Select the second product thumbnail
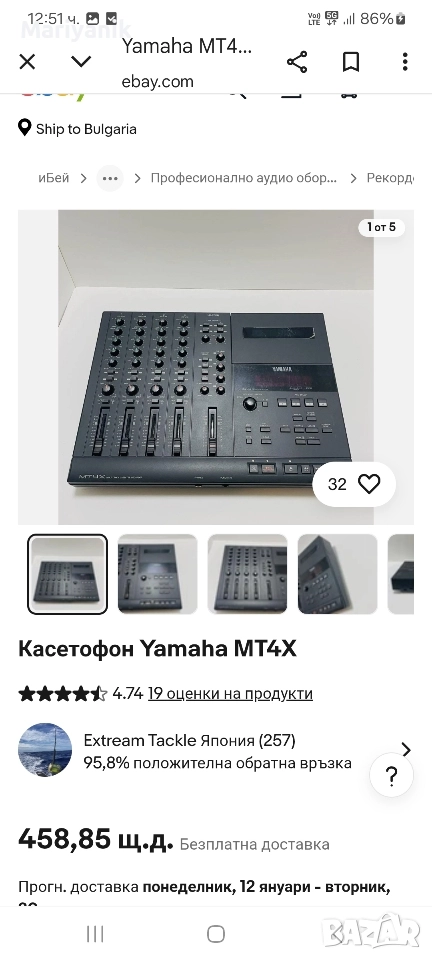Image resolution: width=432 pixels, height=960 pixels. pos(157,574)
